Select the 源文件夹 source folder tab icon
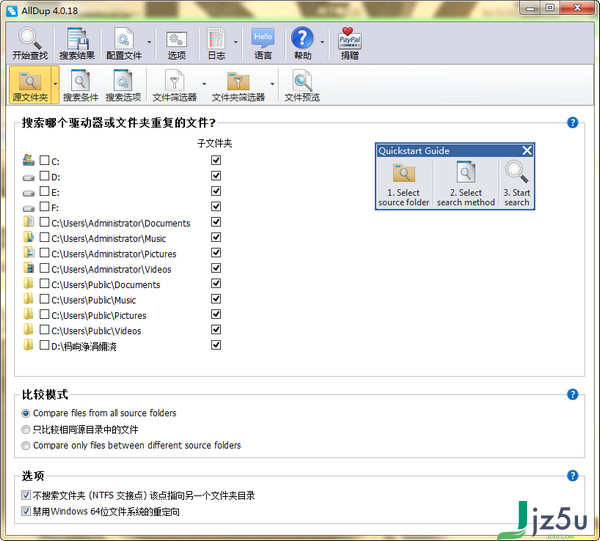The width and height of the screenshot is (600, 541). [30, 85]
